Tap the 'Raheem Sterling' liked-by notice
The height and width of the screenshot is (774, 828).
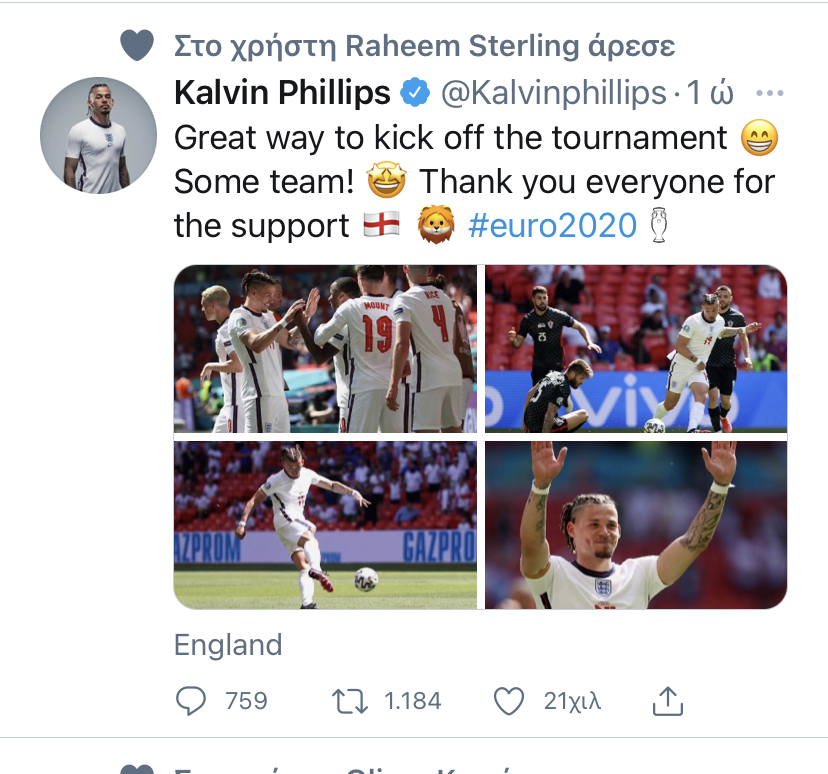[425, 45]
